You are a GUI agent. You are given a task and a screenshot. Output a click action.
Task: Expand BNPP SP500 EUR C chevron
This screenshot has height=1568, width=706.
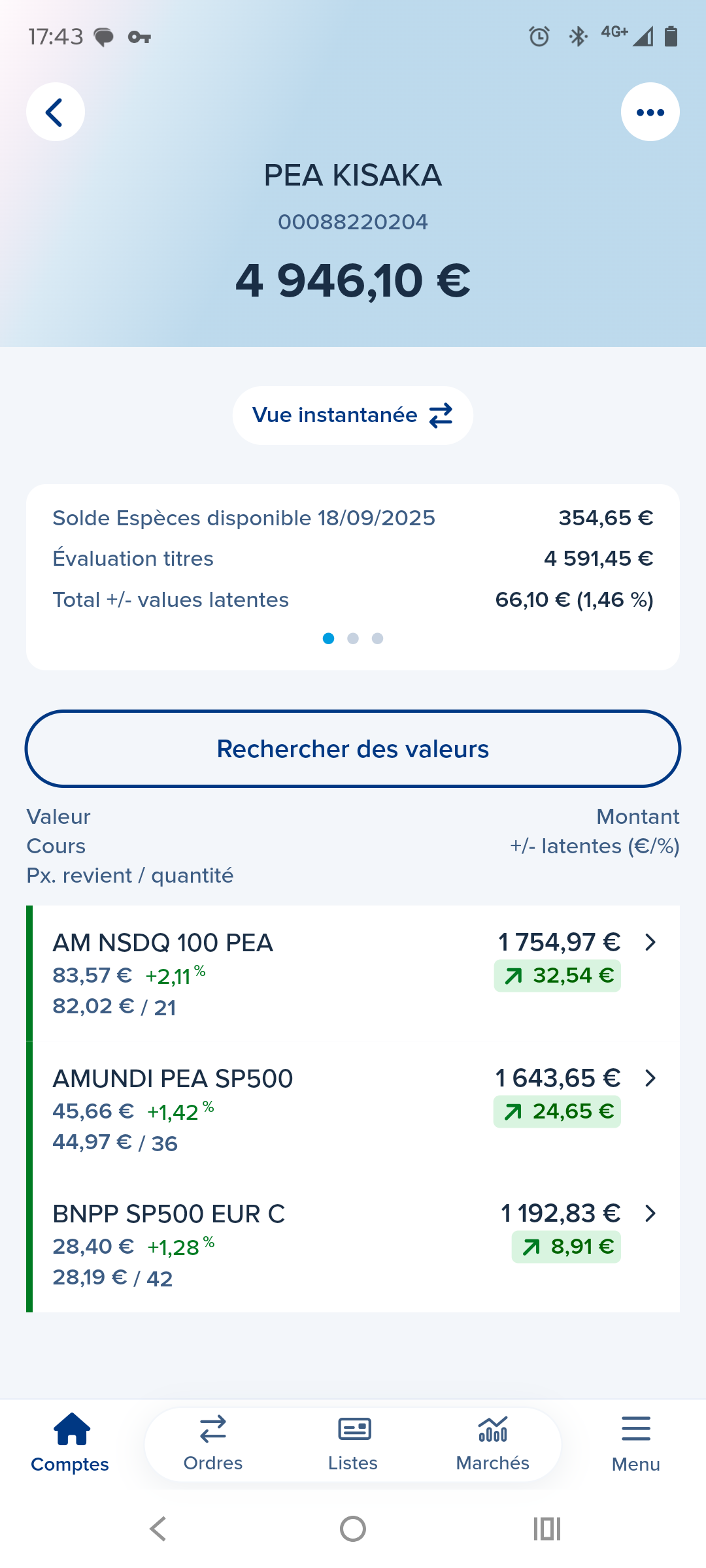(x=650, y=1213)
